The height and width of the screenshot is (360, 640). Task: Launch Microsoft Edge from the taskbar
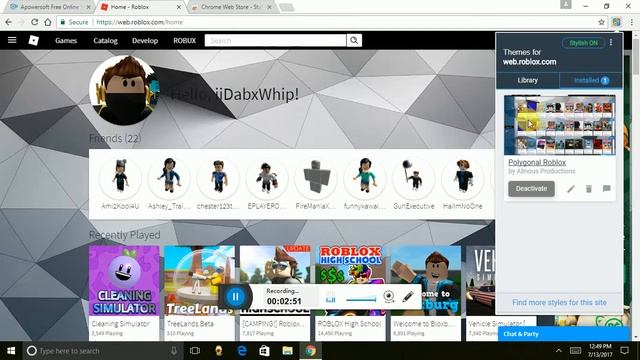[x=242, y=351]
